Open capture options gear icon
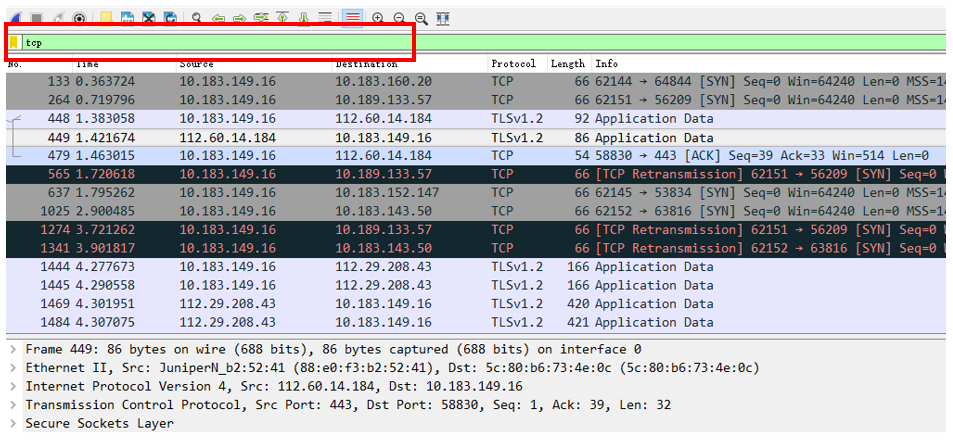Viewport: 953px width, 447px height. tap(79, 17)
